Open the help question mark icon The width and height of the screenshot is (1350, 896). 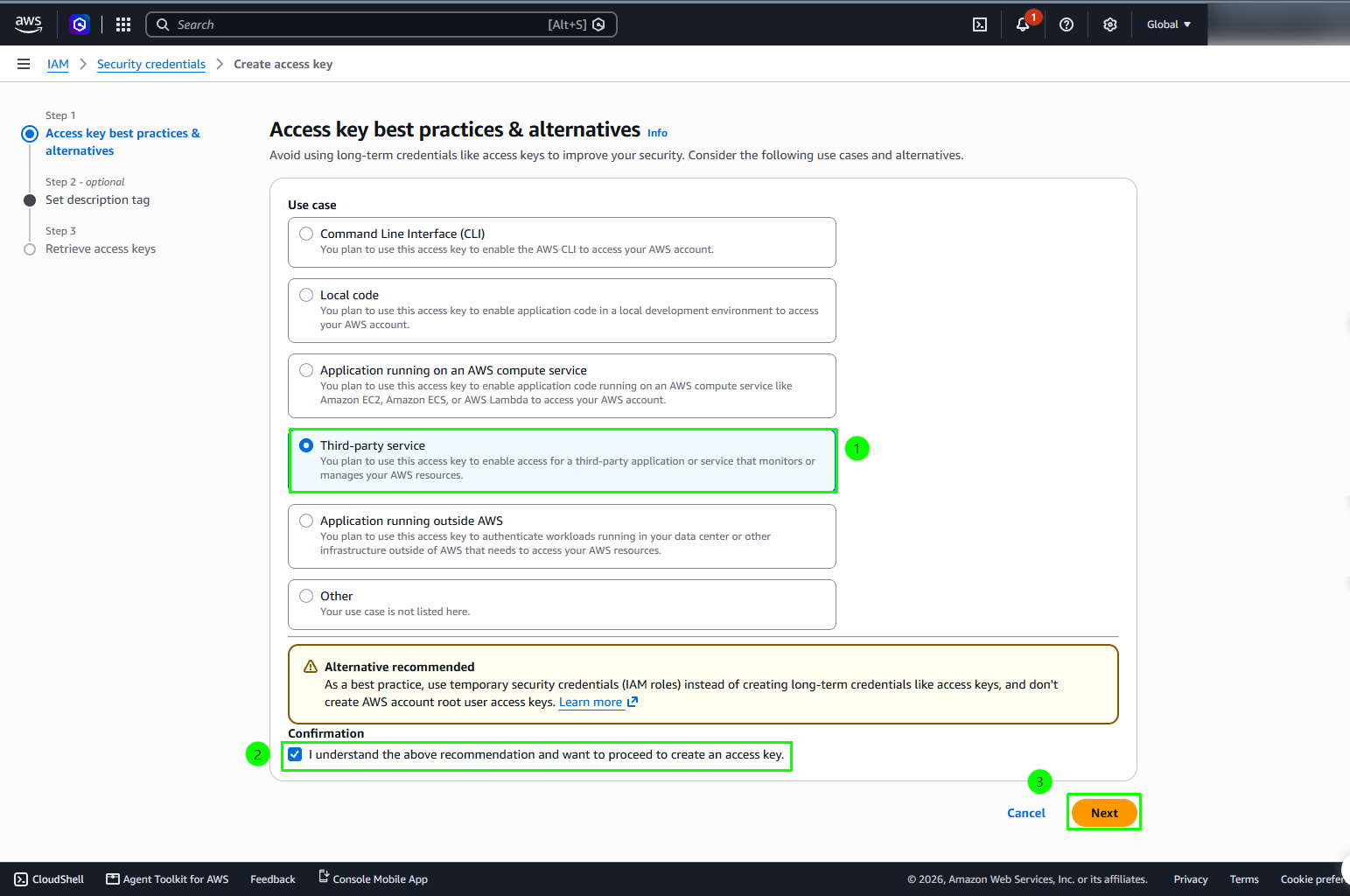point(1067,24)
